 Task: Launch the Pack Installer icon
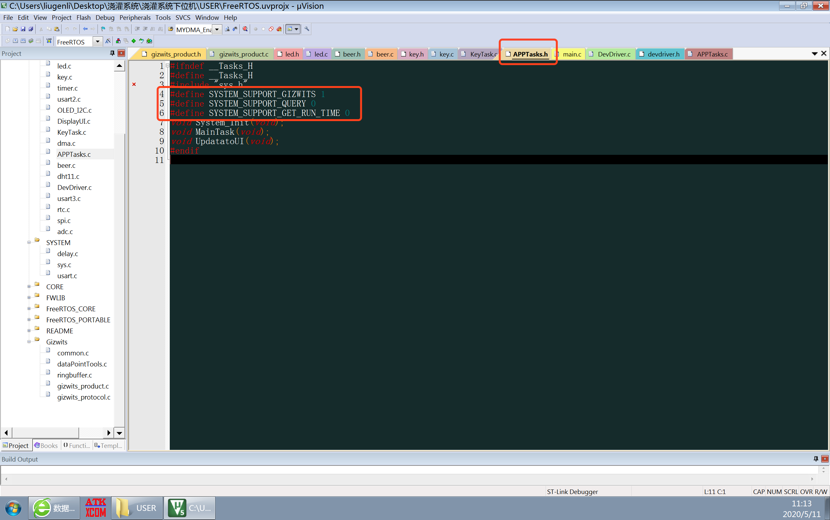click(149, 41)
